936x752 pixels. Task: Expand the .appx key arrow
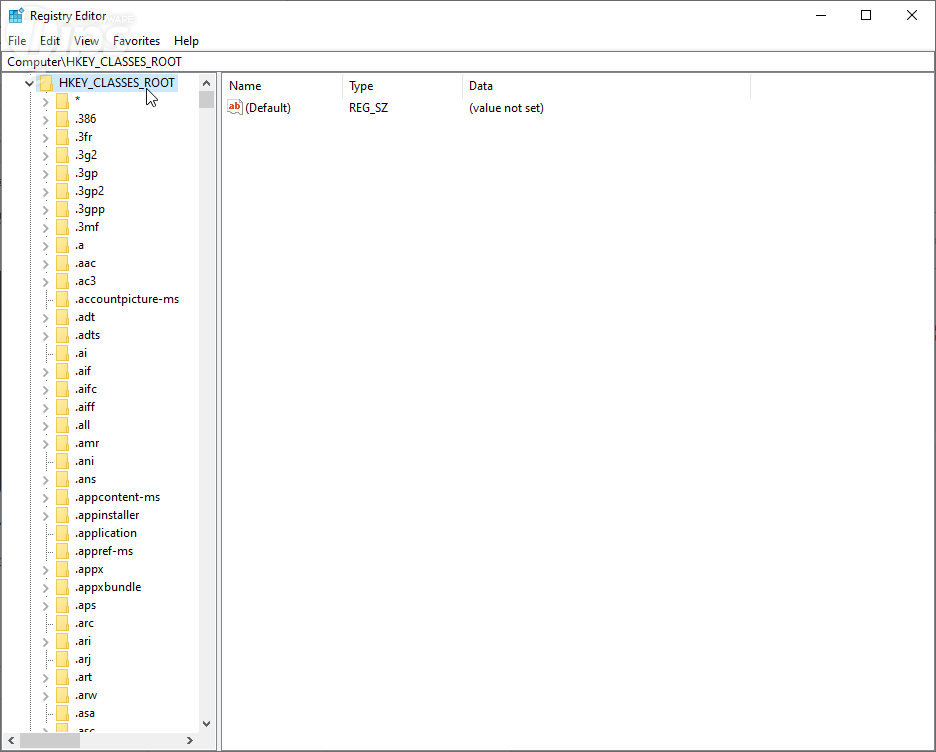[x=45, y=570]
